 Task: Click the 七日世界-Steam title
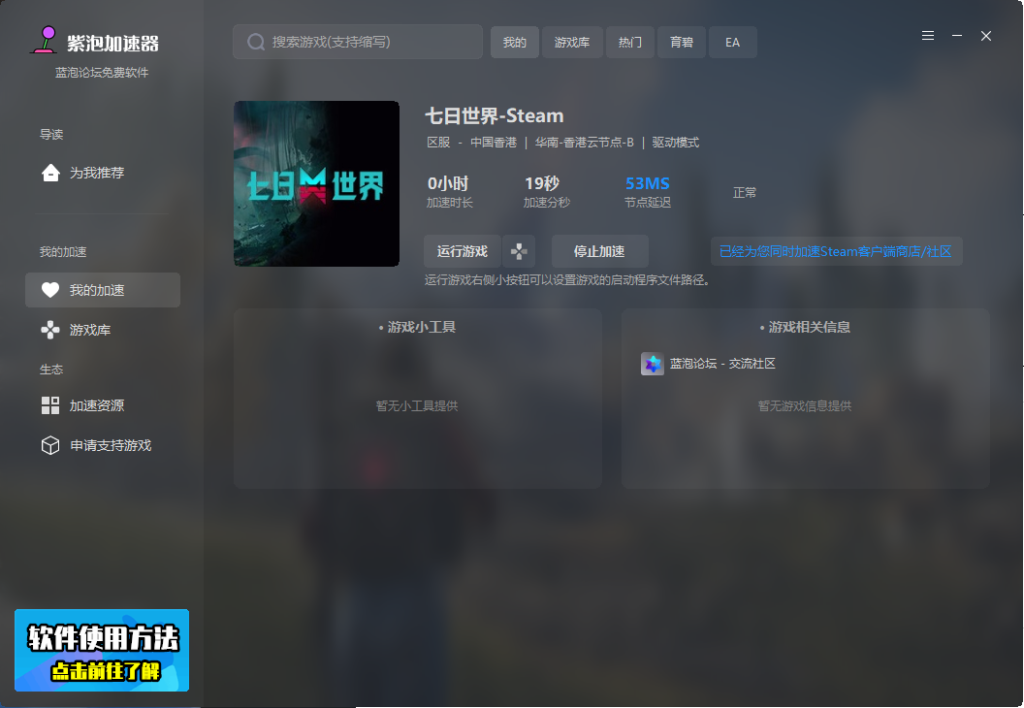[x=494, y=116]
